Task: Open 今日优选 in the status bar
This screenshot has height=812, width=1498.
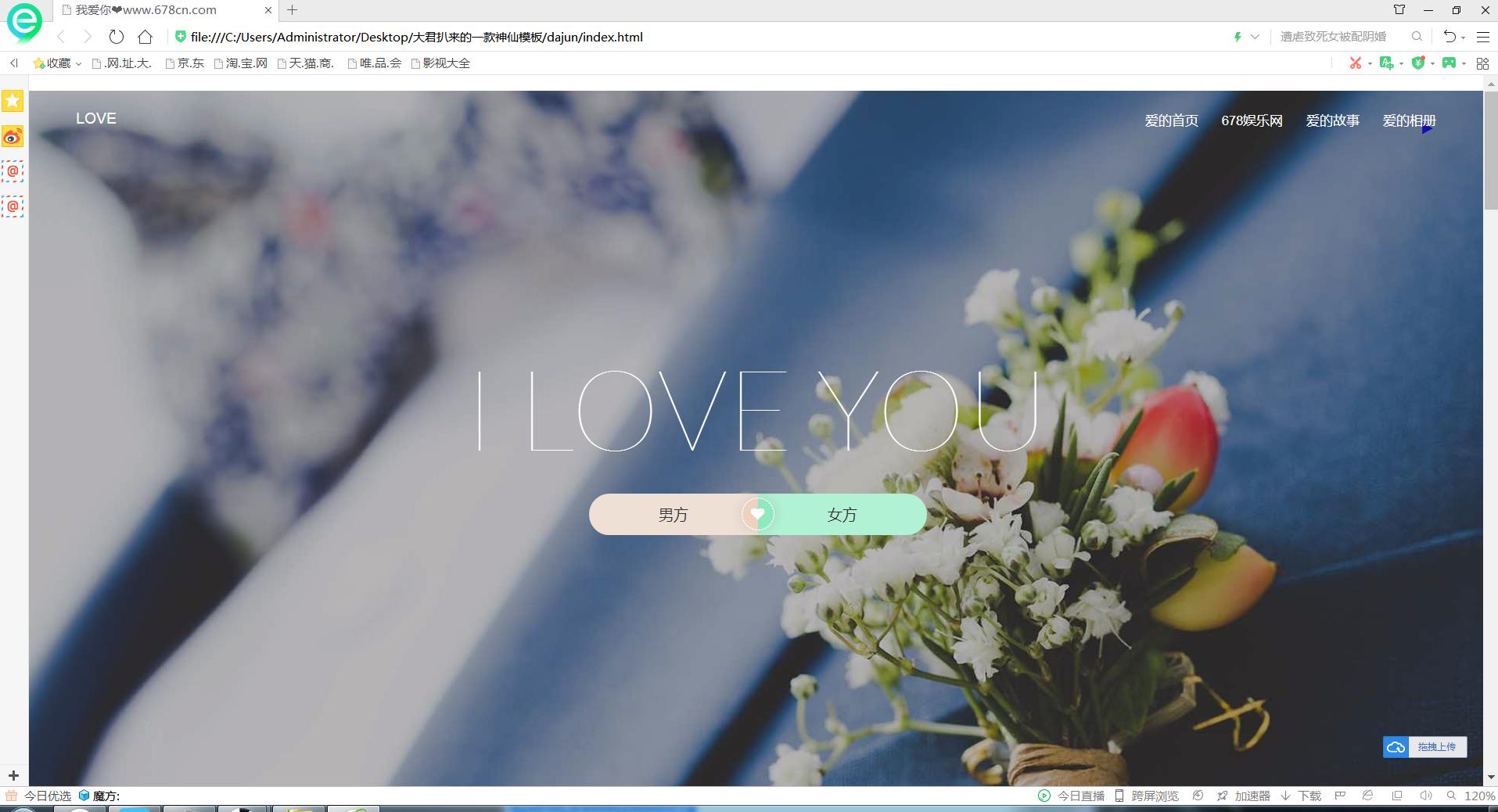Action: coord(39,796)
